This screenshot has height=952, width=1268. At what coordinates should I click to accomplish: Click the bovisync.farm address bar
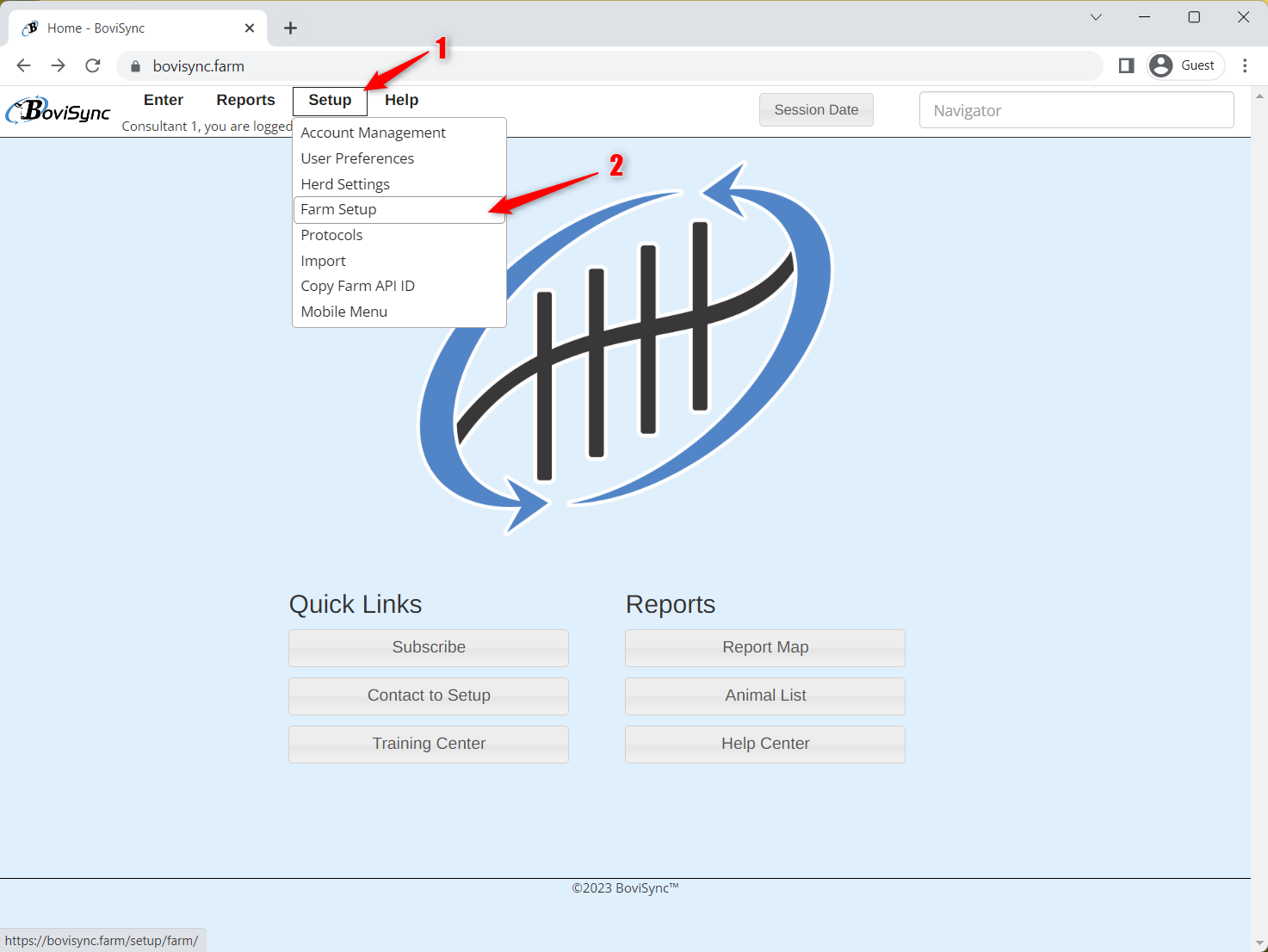(x=609, y=66)
